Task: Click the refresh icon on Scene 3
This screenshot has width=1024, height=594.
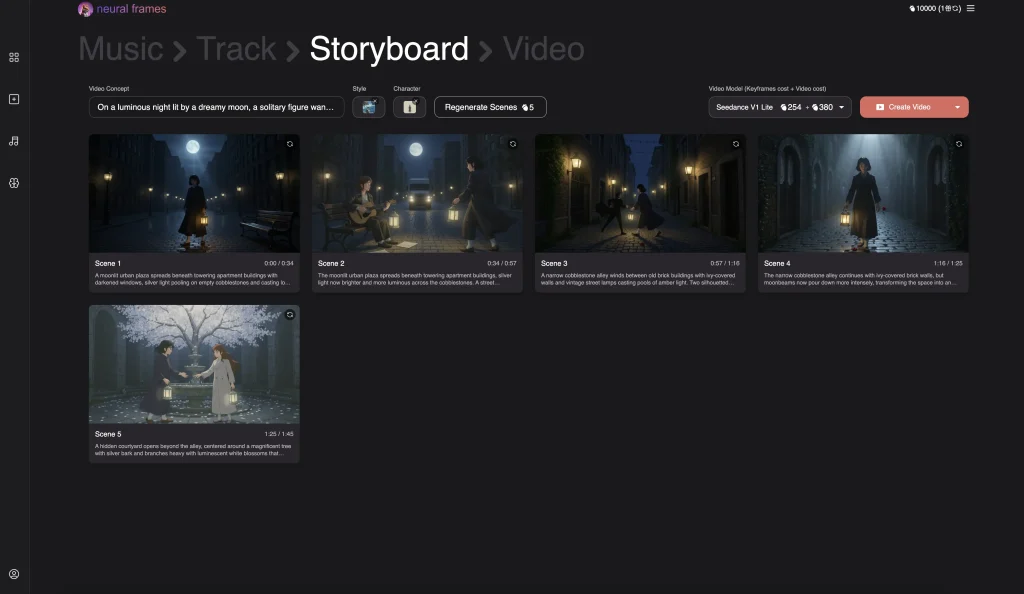Action: pyautogui.click(x=736, y=144)
